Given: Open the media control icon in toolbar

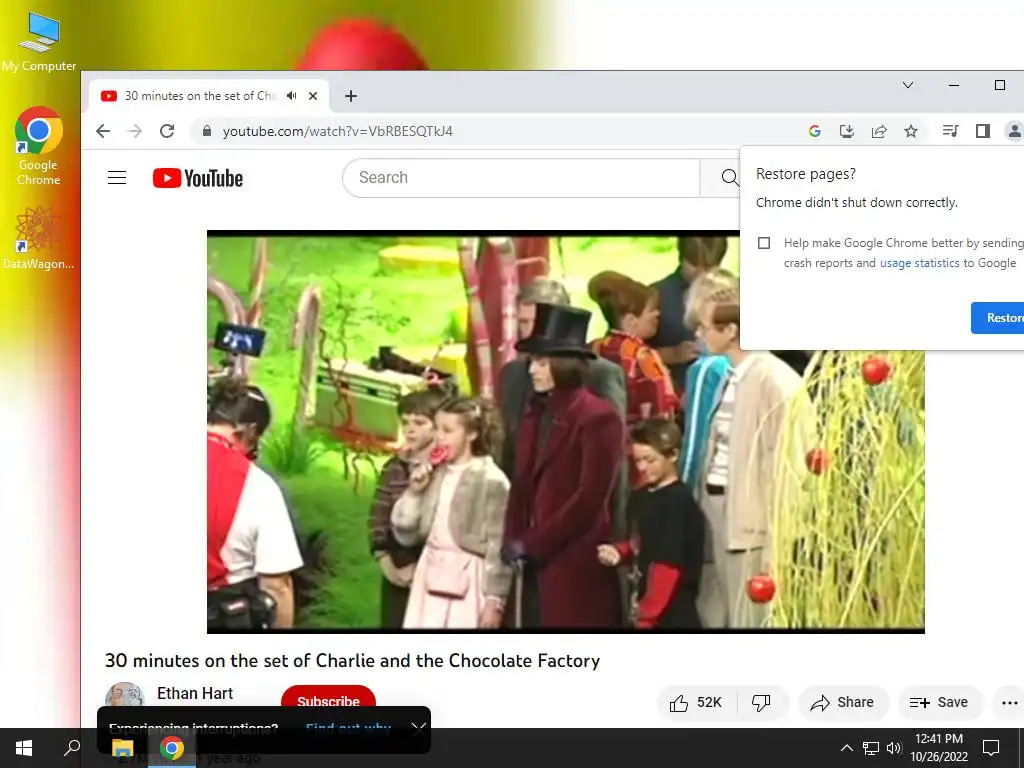Looking at the screenshot, I should coord(950,131).
